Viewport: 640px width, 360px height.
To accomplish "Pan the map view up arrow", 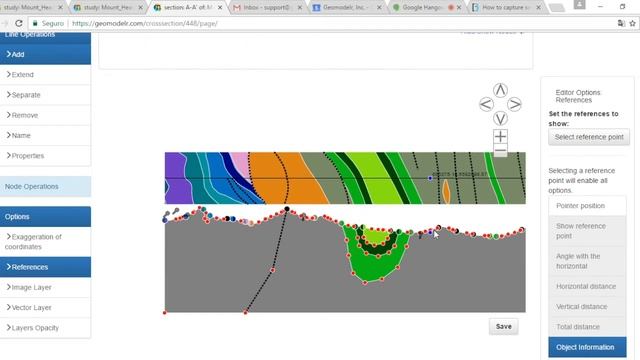I will (x=500, y=90).
